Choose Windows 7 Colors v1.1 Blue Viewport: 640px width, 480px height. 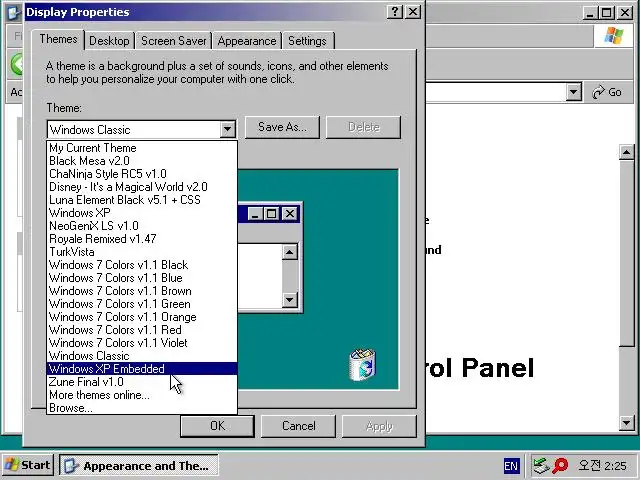click(x=142, y=278)
